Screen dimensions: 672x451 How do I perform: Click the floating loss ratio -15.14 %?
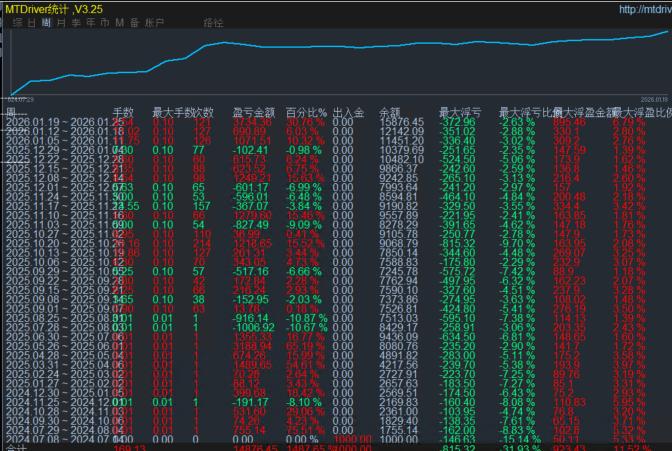[519, 439]
